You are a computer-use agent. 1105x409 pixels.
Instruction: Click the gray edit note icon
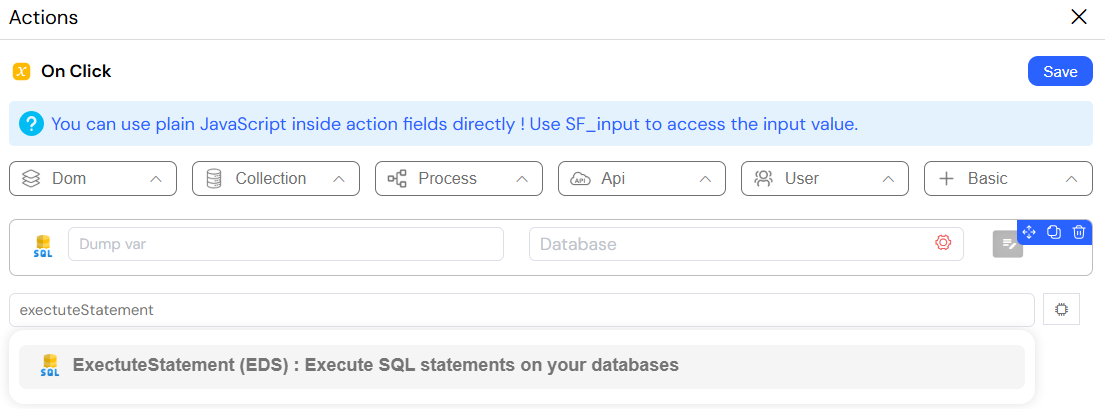click(x=1008, y=244)
